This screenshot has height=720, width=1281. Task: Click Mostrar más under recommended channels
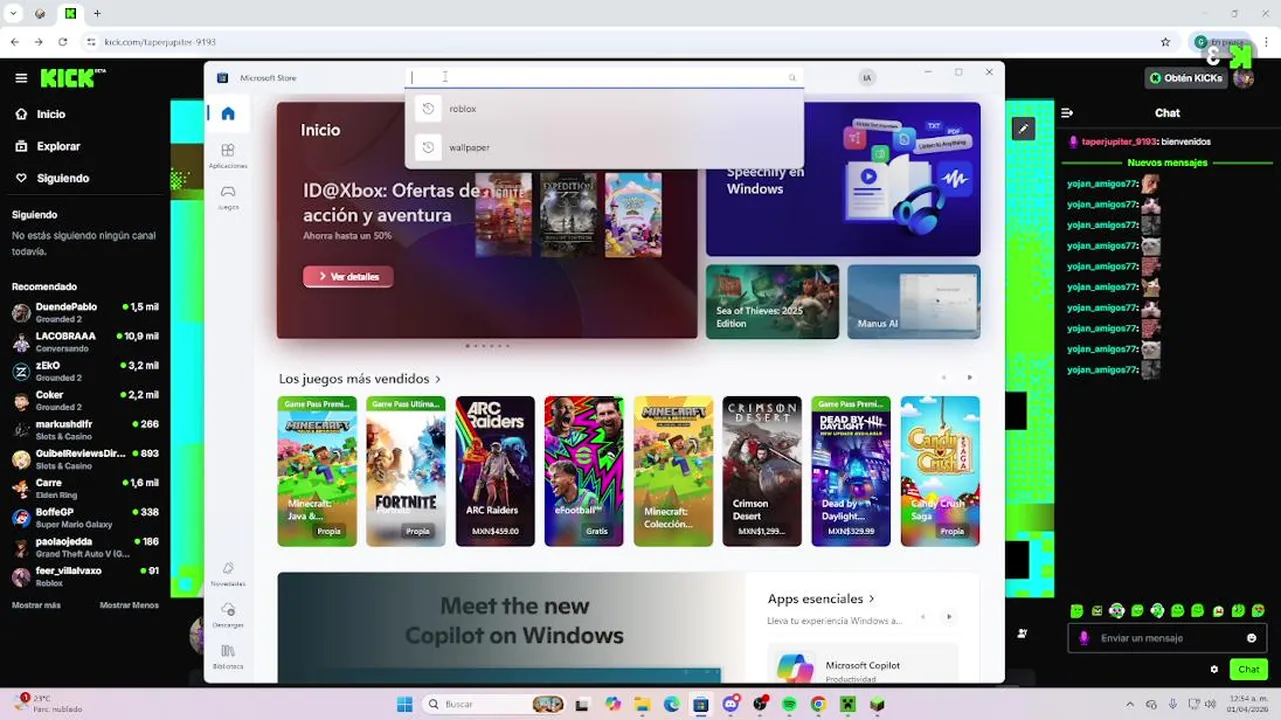36,605
